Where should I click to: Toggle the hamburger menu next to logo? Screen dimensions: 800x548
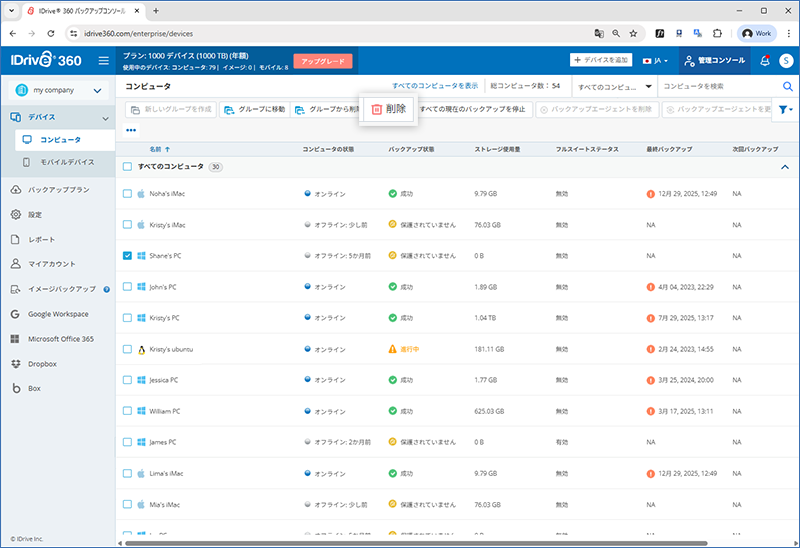(103, 61)
